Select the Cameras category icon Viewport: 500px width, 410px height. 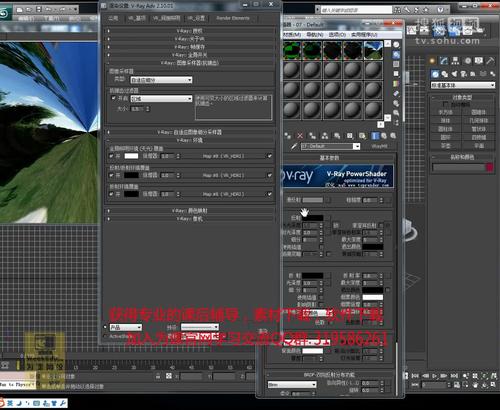[x=464, y=74]
